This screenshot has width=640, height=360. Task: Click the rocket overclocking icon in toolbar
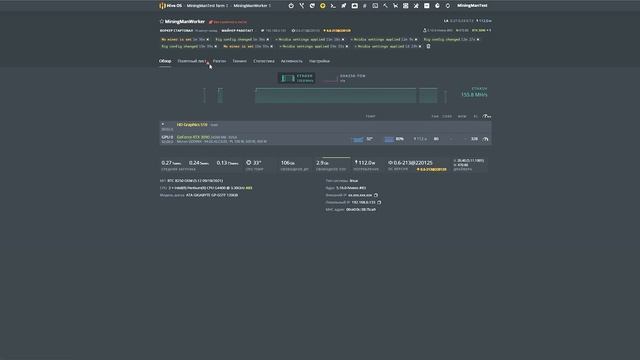[x=344, y=6]
